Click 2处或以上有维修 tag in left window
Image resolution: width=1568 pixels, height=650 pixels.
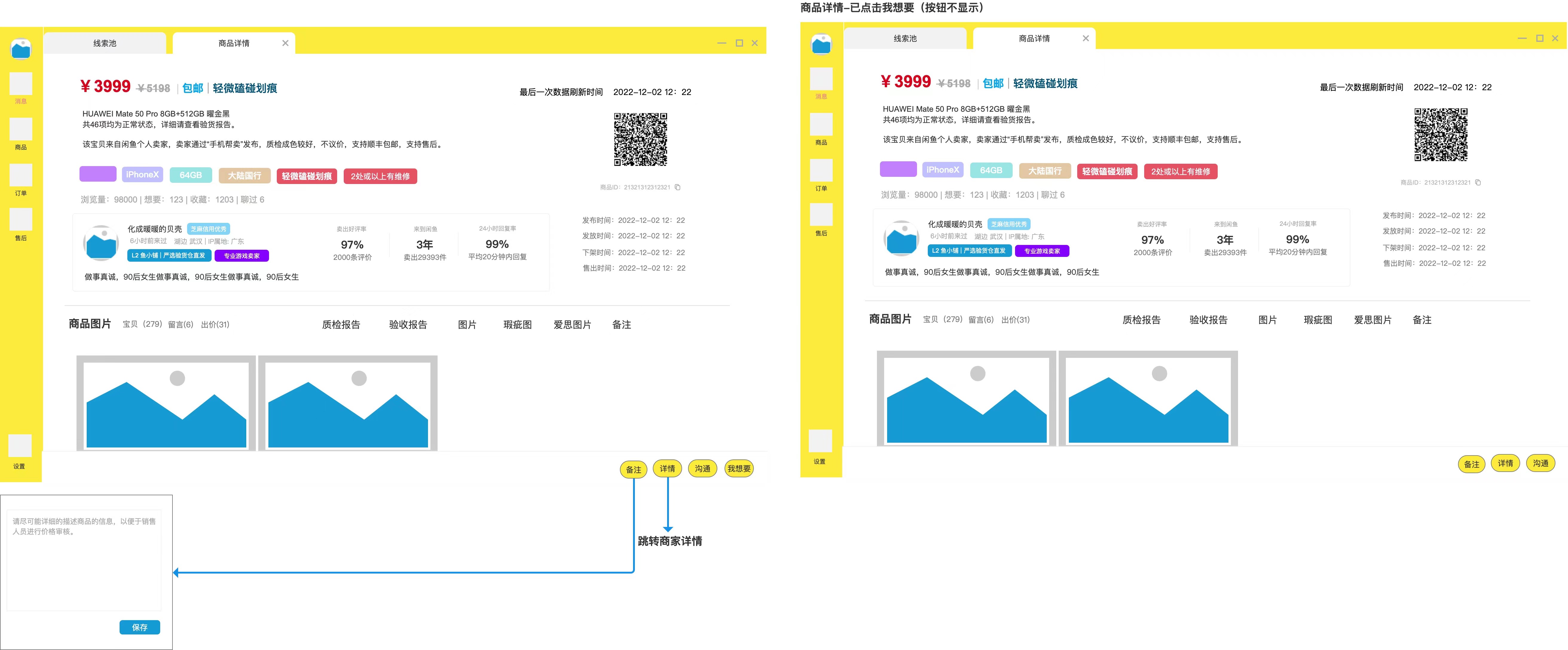pyautogui.click(x=380, y=176)
